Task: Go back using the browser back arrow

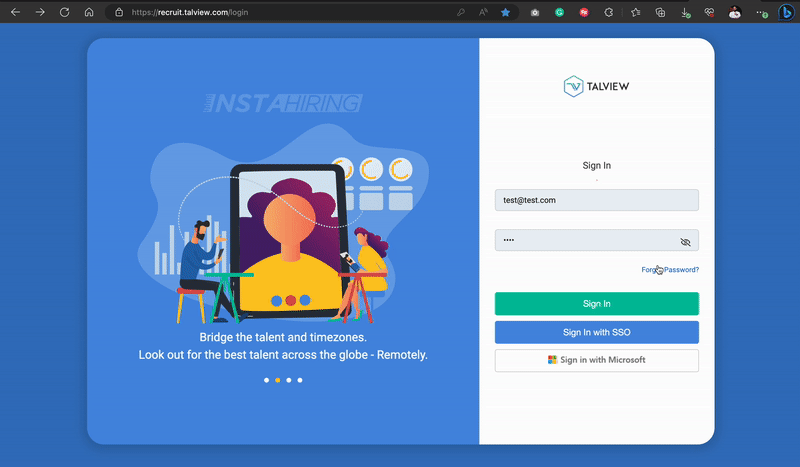Action: (x=15, y=12)
